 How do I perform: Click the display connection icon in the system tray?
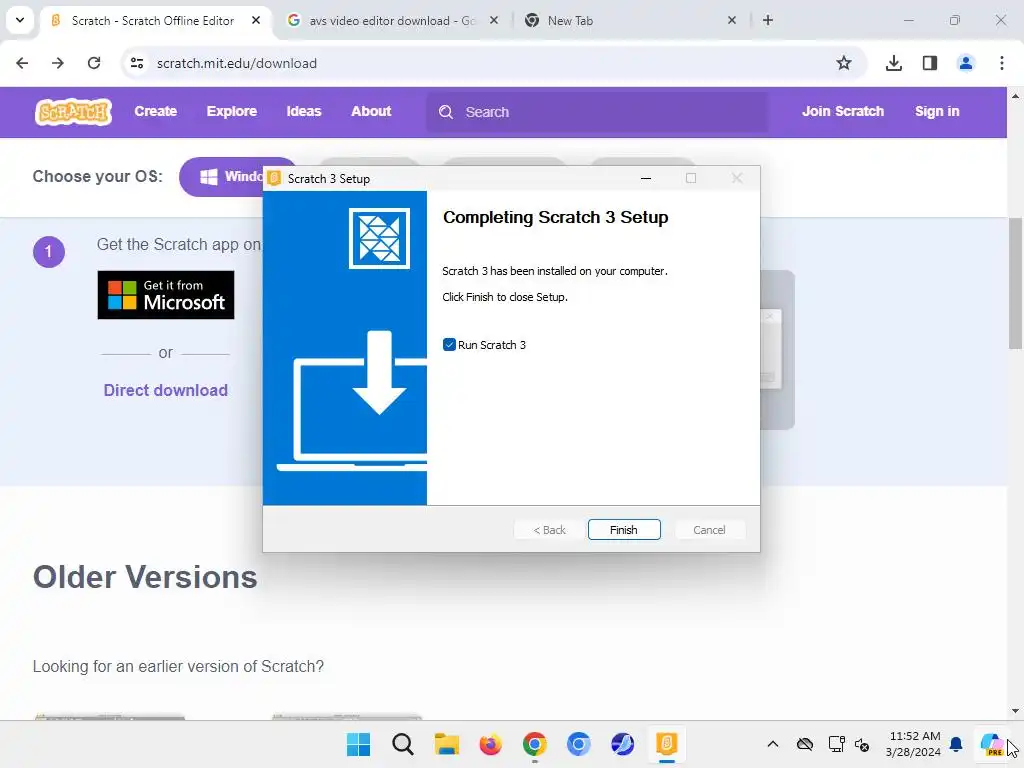pyautogui.click(x=837, y=744)
